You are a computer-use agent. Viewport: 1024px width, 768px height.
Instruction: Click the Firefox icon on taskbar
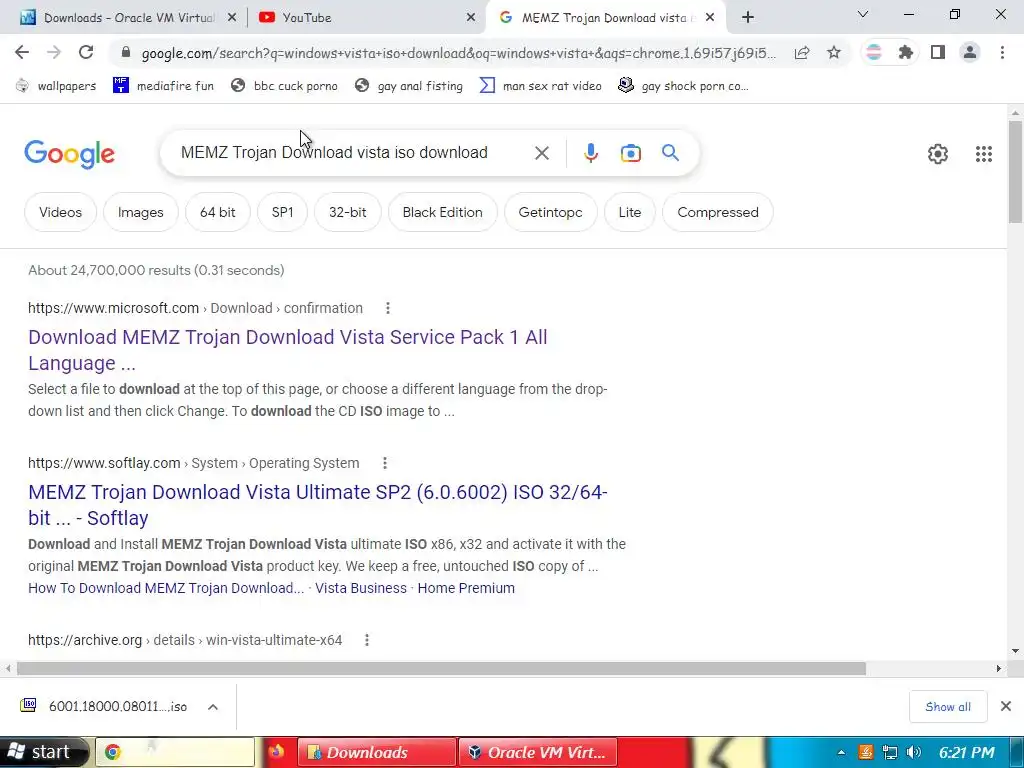pyautogui.click(x=276, y=752)
